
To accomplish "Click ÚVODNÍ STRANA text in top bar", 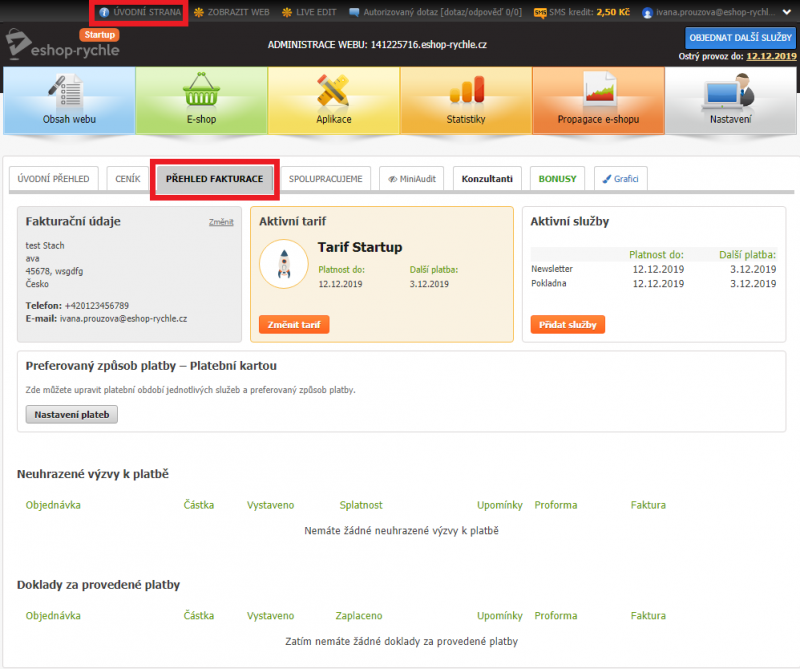I will pyautogui.click(x=147, y=12).
